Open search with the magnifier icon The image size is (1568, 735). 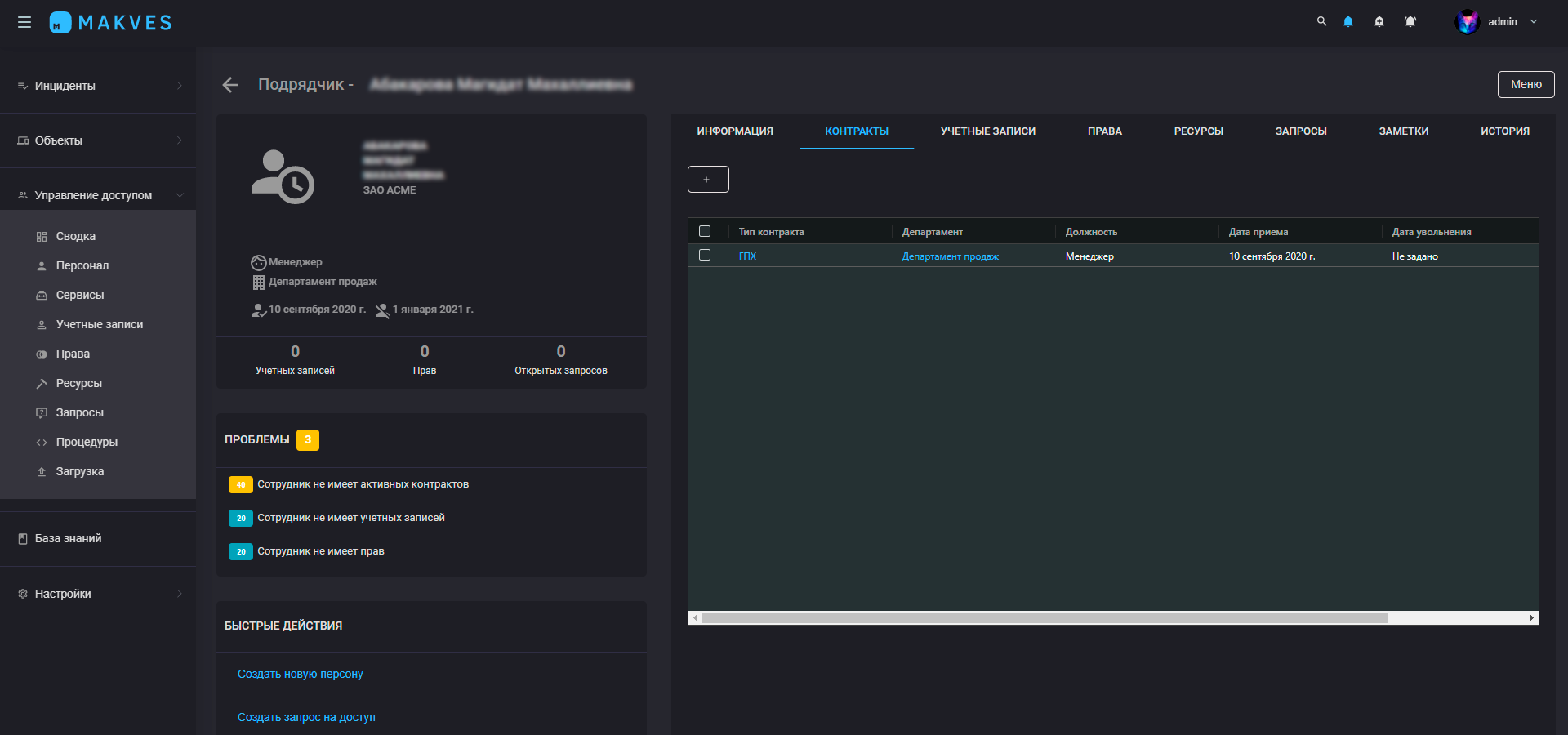pyautogui.click(x=1321, y=21)
